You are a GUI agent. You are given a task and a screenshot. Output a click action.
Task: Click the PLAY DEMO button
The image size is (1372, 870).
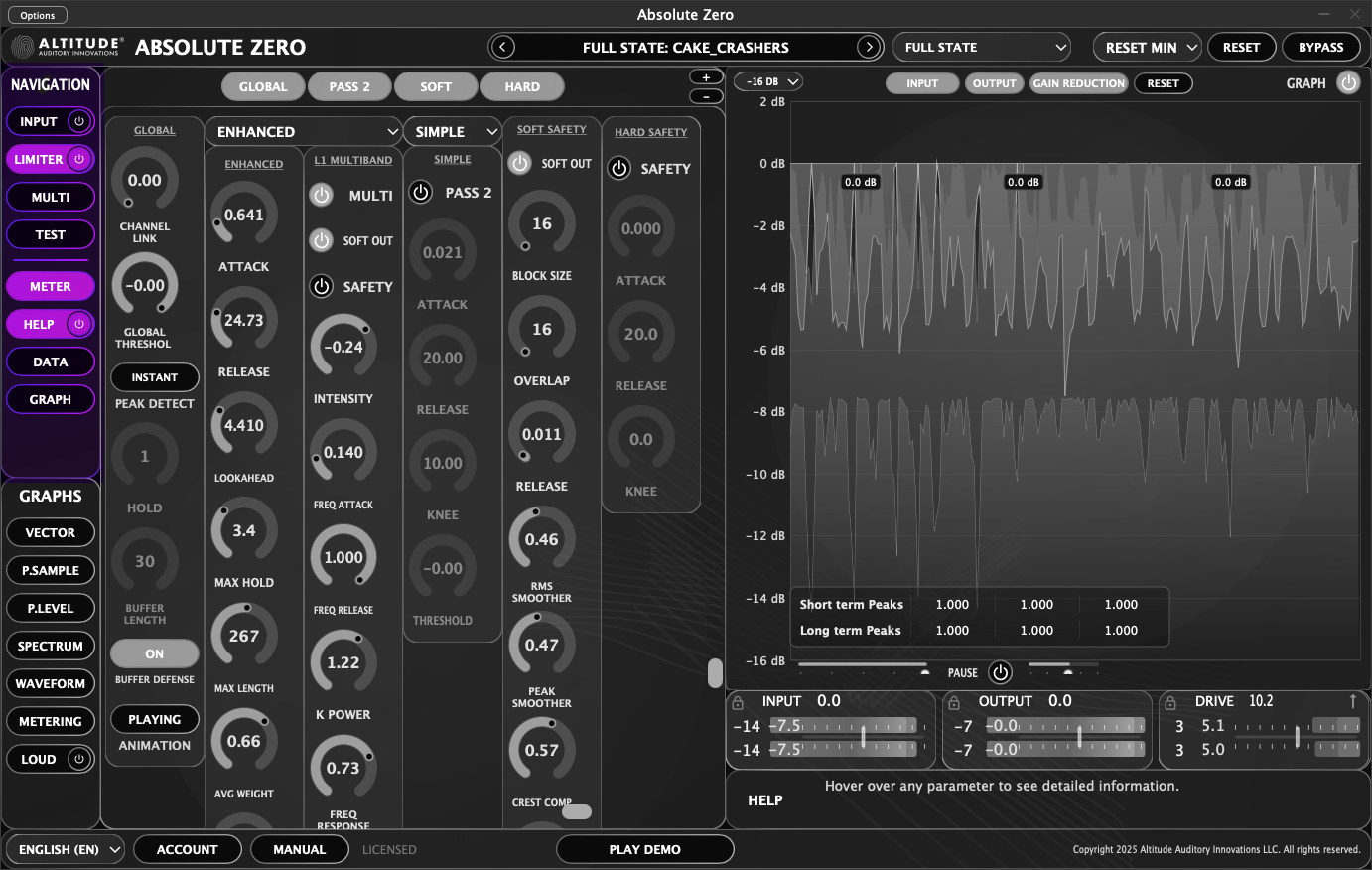click(644, 849)
